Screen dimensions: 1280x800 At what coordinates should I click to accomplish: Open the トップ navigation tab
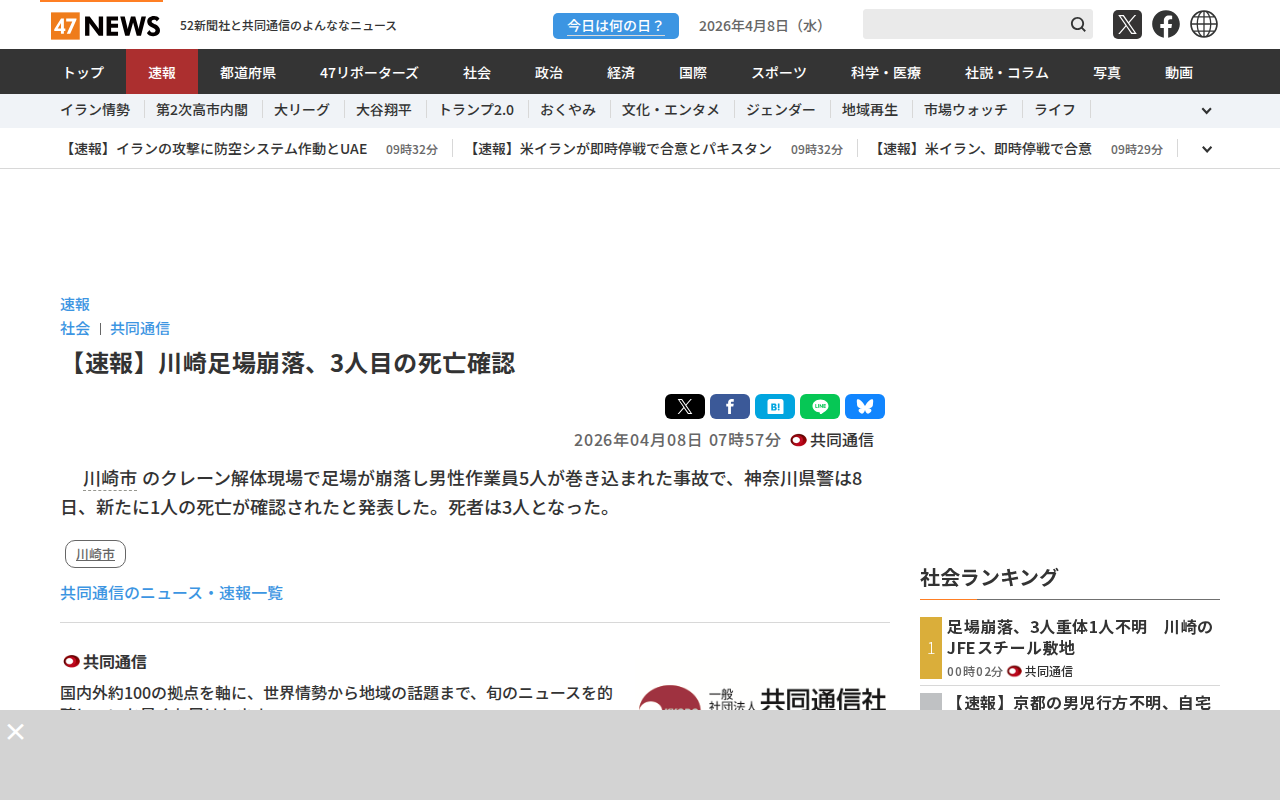tap(83, 72)
